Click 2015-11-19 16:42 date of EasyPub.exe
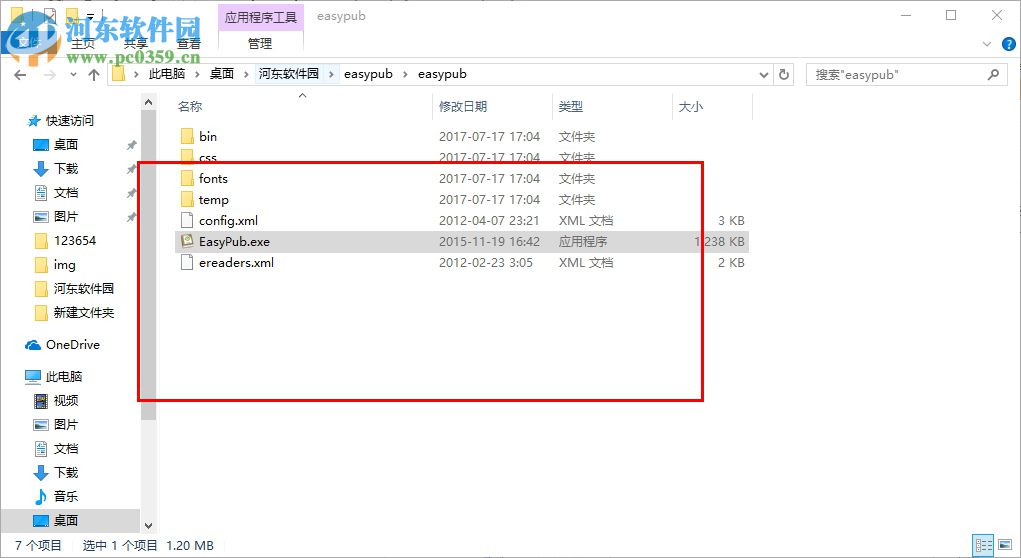This screenshot has height=558, width=1021. (489, 242)
